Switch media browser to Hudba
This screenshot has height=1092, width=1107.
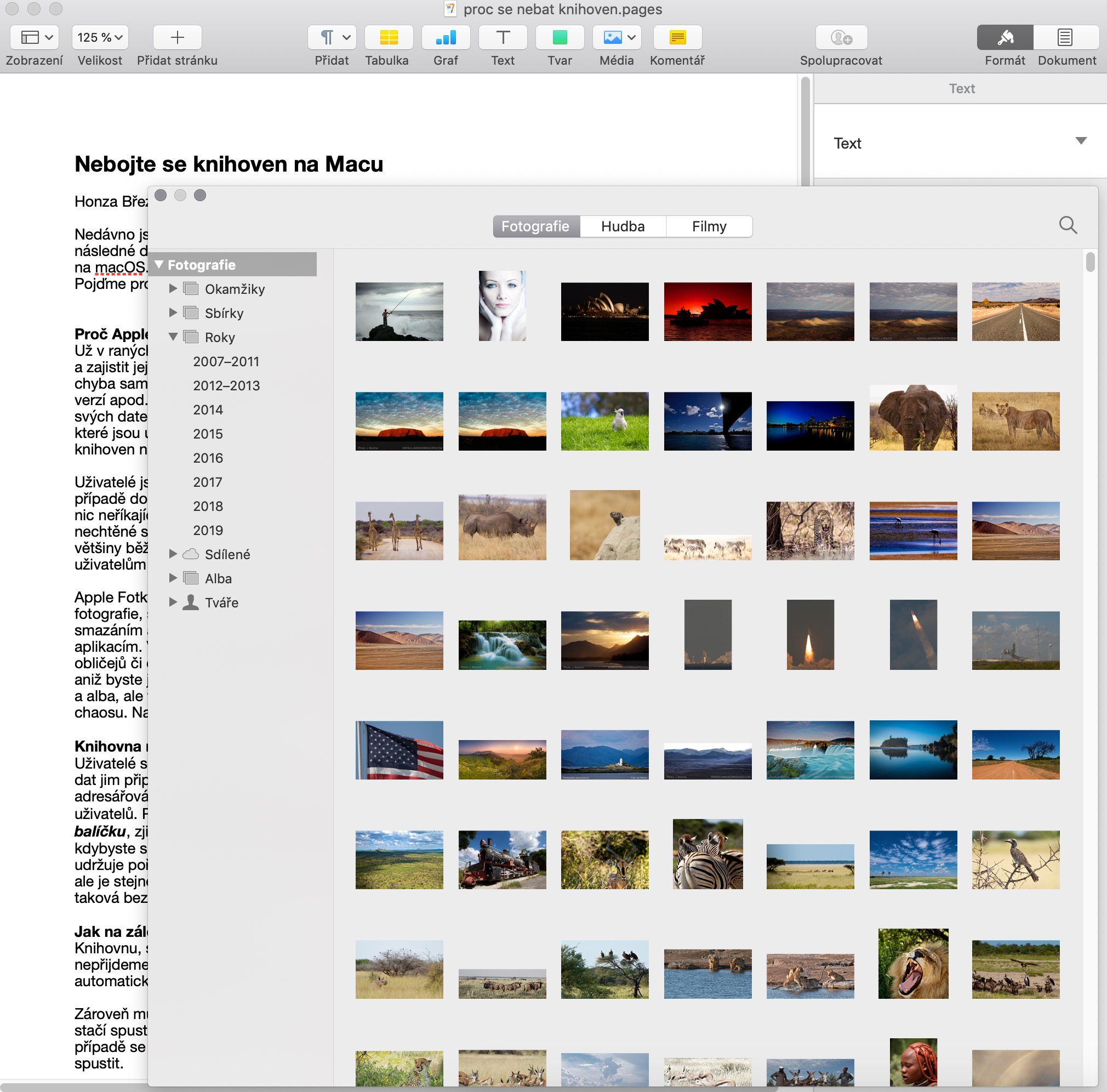coord(623,226)
